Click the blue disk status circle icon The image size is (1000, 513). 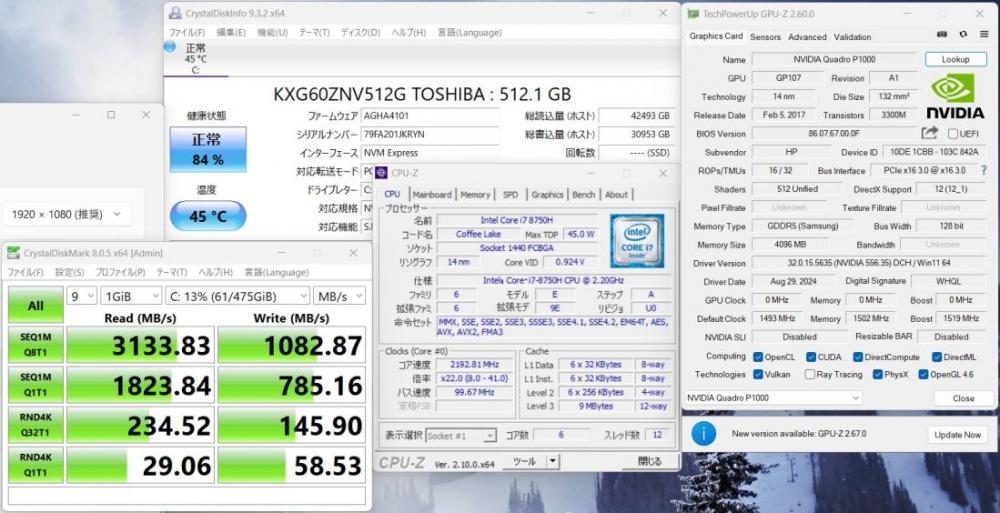coord(170,47)
